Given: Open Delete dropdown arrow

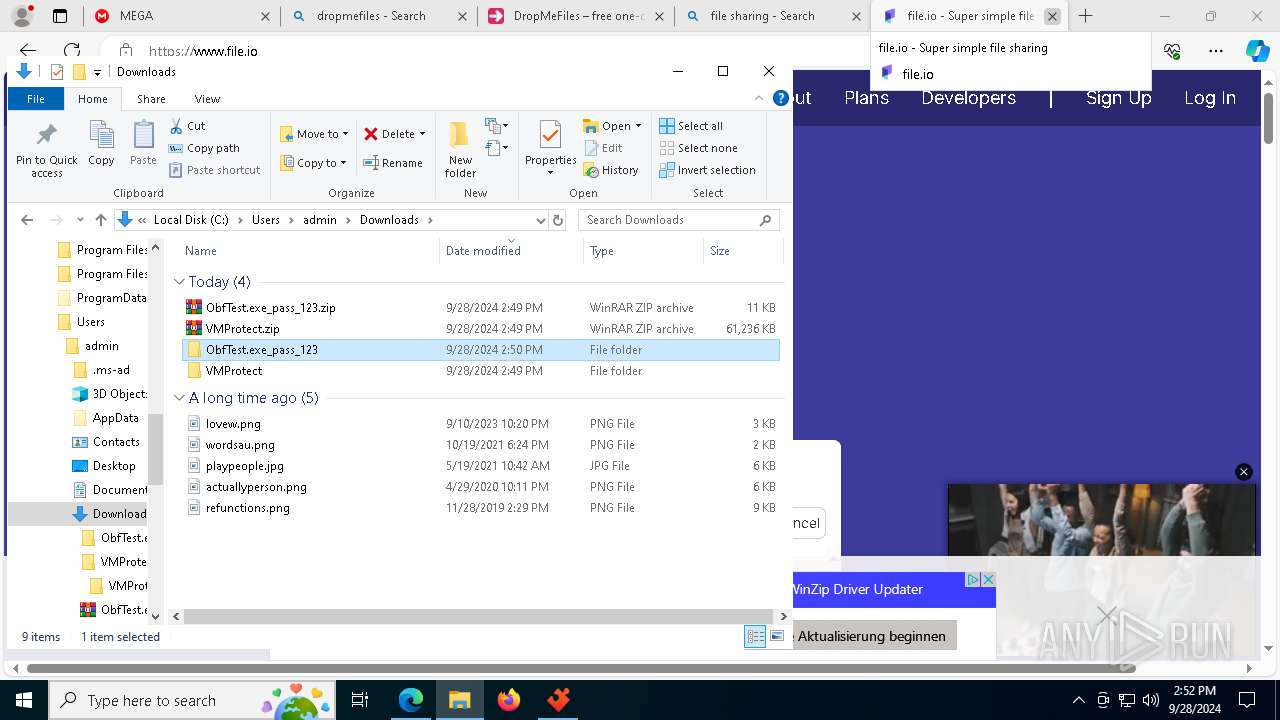Looking at the screenshot, I should [422, 134].
